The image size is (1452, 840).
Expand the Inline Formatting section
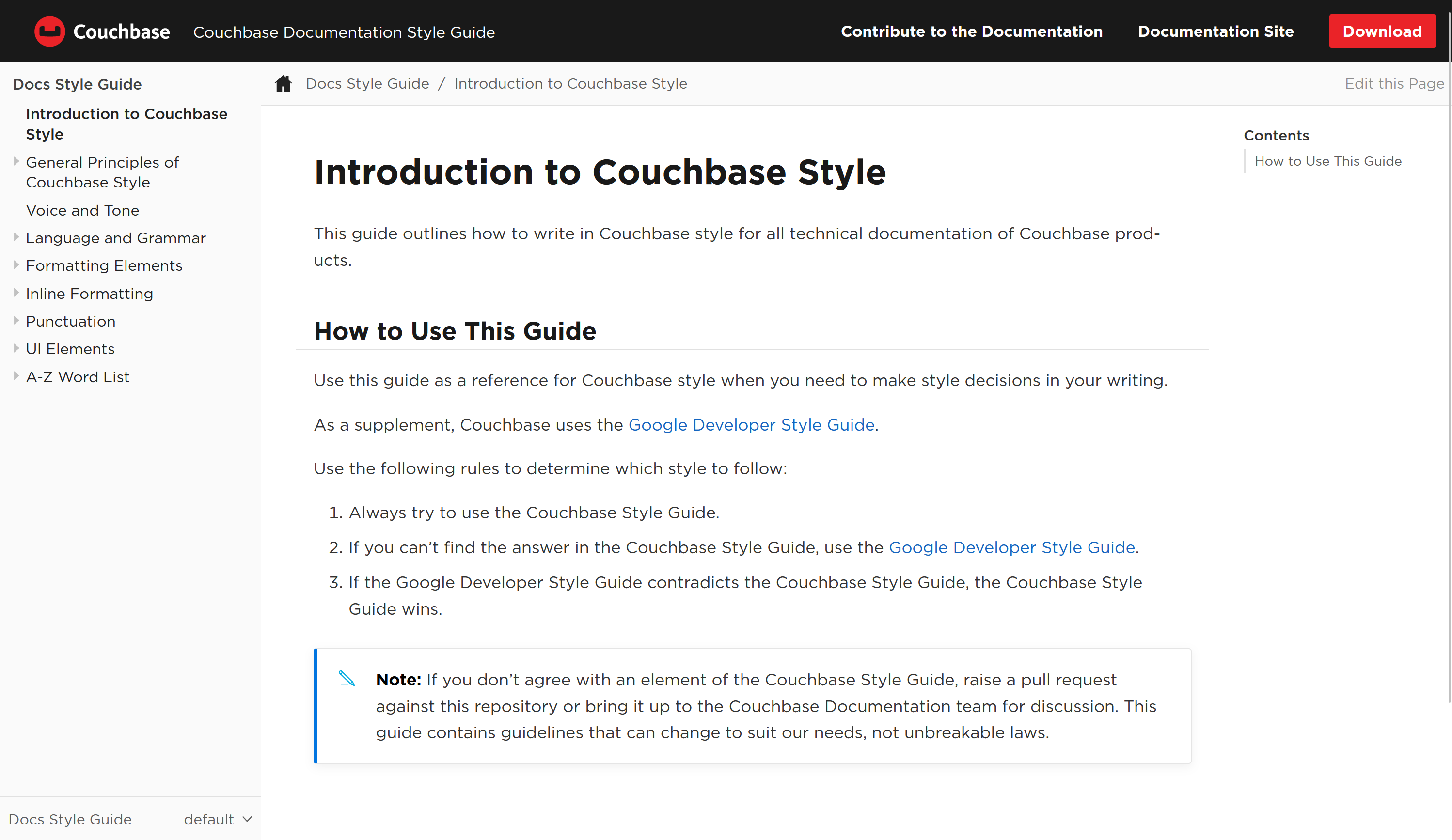pos(16,293)
